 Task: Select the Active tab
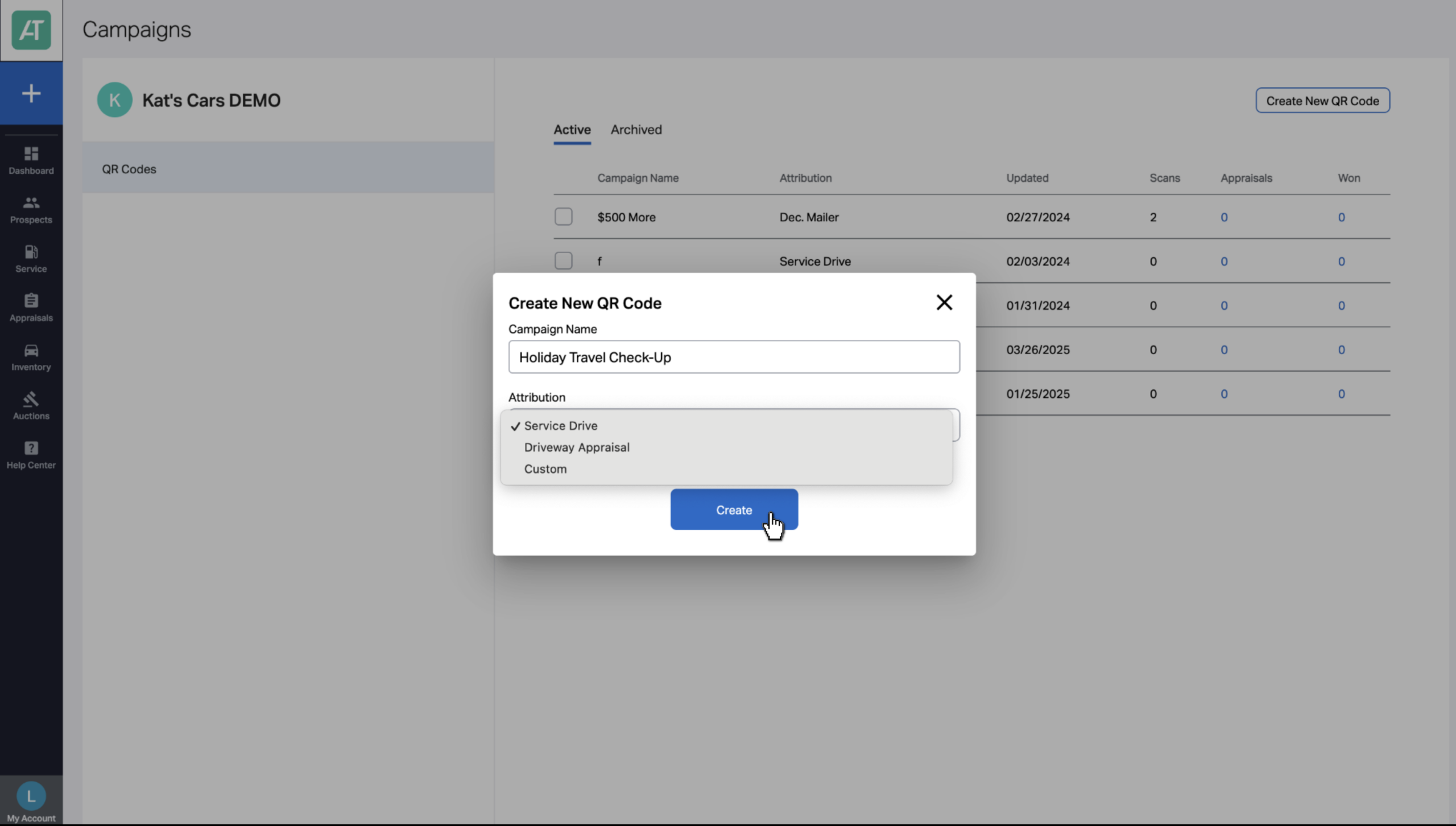[572, 130]
